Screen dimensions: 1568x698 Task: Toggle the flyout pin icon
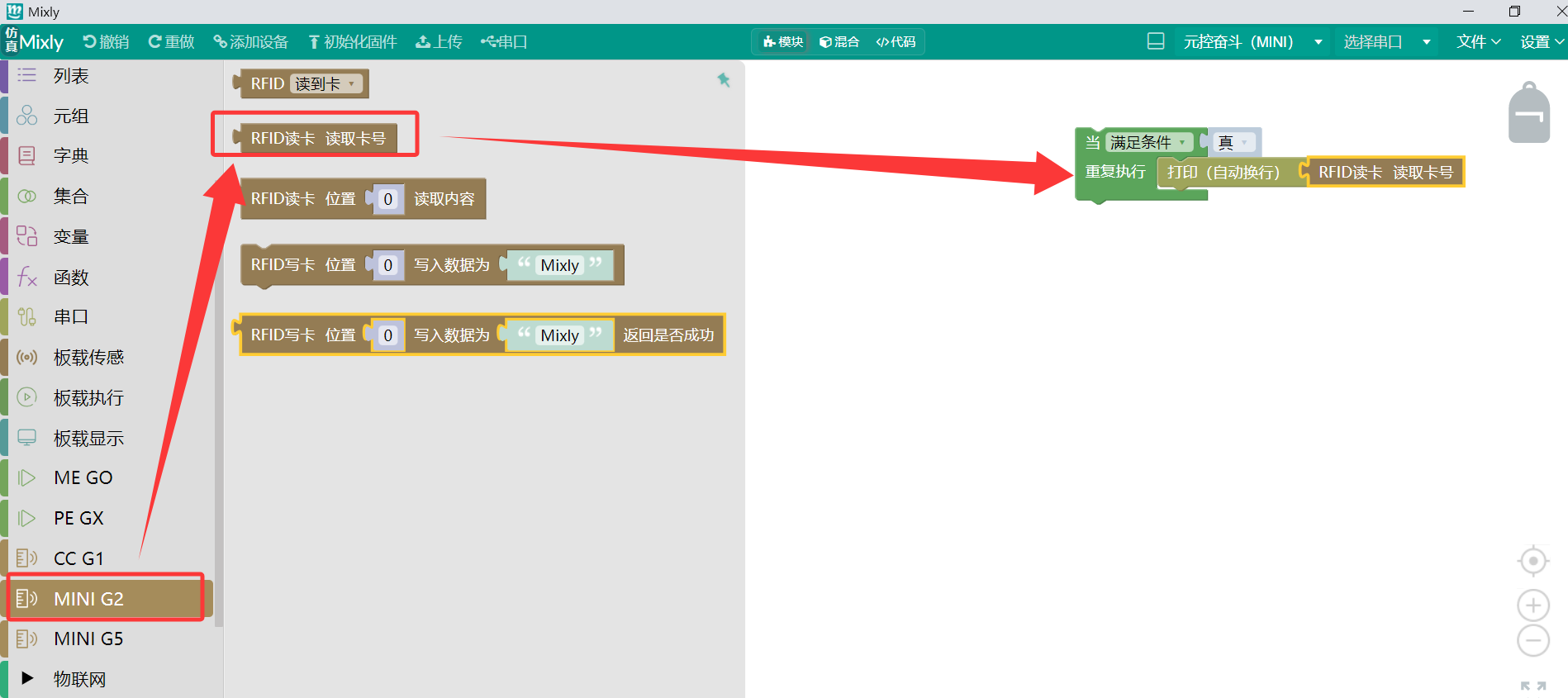[724, 80]
